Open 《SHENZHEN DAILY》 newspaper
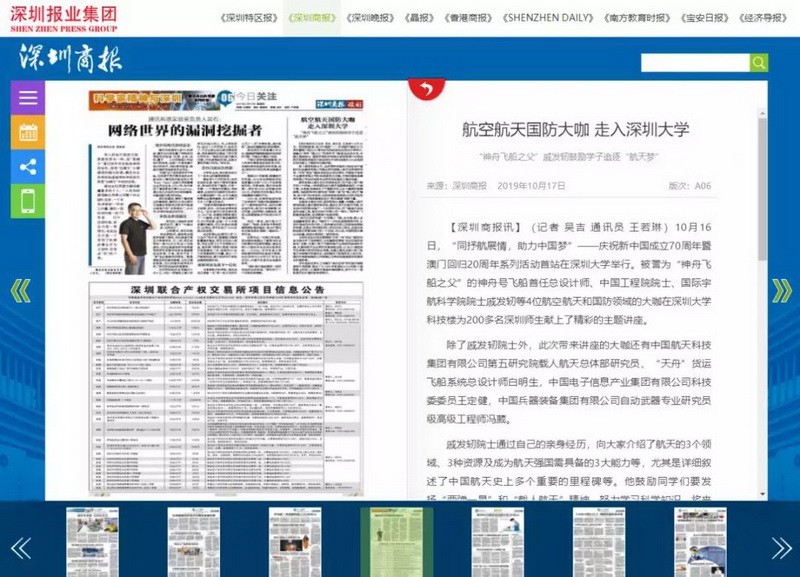 [548, 18]
